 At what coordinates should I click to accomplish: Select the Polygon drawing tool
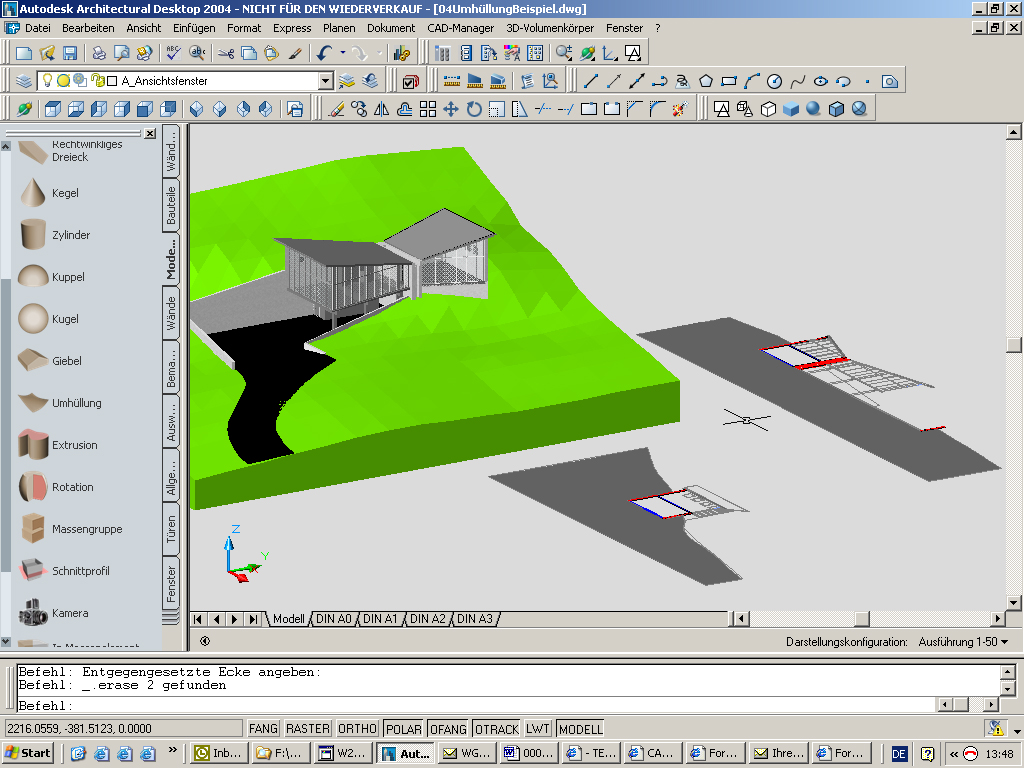click(706, 81)
